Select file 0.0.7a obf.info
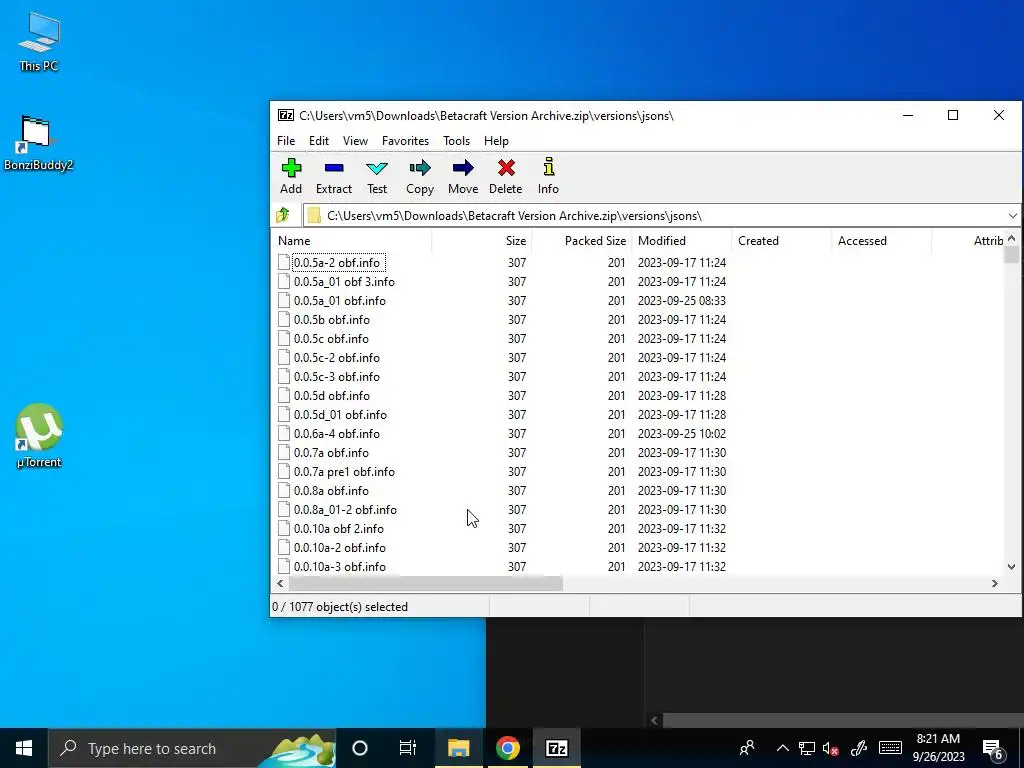The width and height of the screenshot is (1024, 768). click(331, 452)
